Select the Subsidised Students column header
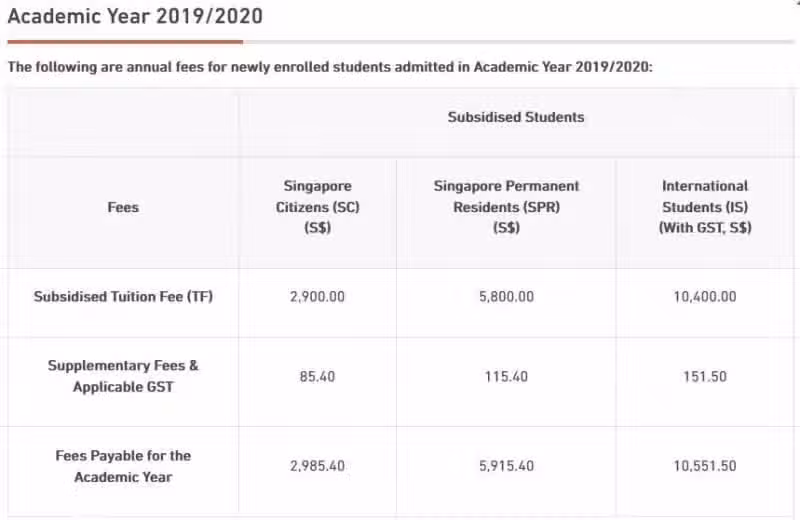The height and width of the screenshot is (520, 800). pos(516,117)
